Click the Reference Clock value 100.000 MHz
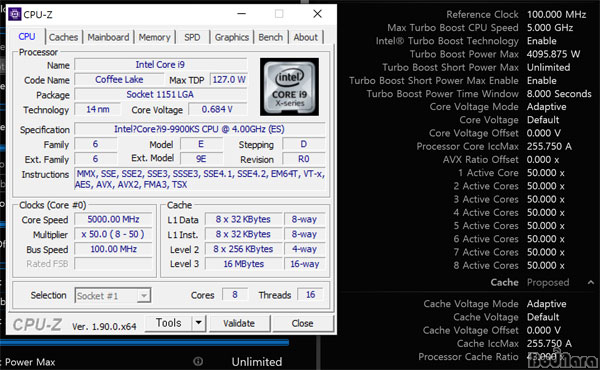The image size is (600, 370). click(556, 15)
